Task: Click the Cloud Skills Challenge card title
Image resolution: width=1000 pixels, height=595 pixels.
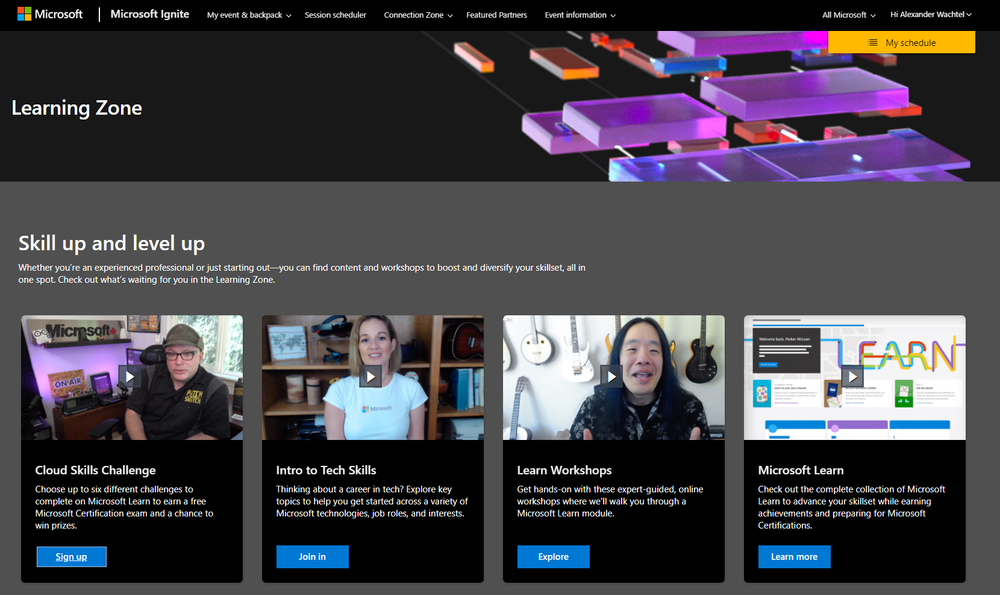Action: (x=96, y=470)
